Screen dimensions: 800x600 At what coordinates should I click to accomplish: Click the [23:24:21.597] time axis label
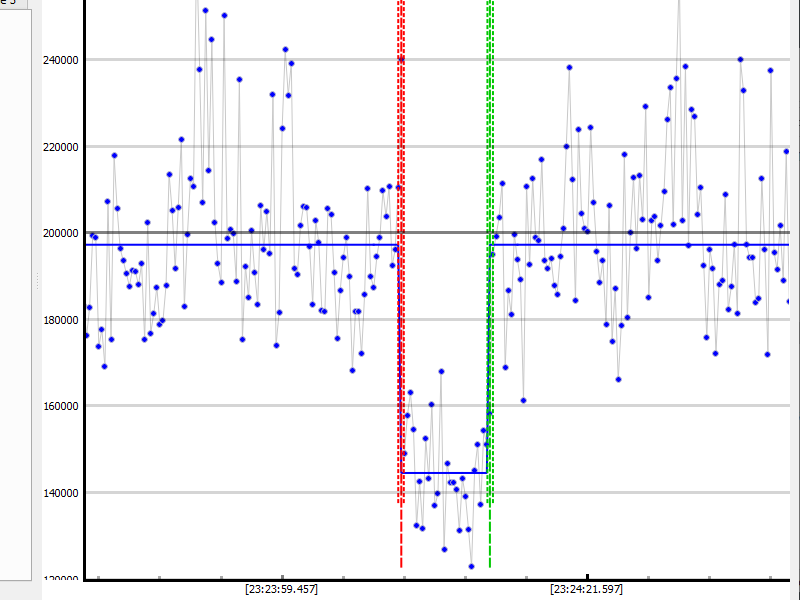(x=586, y=590)
